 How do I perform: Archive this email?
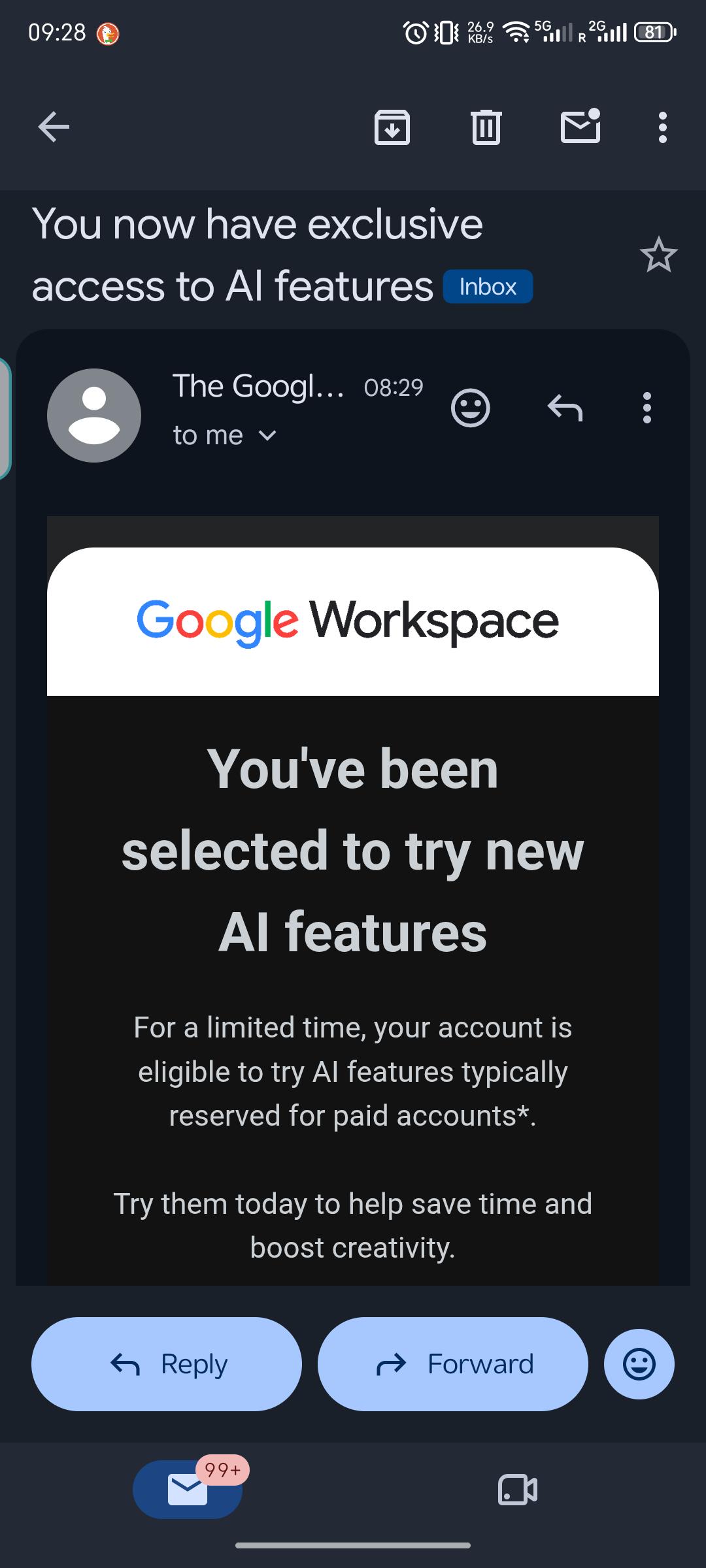(392, 127)
